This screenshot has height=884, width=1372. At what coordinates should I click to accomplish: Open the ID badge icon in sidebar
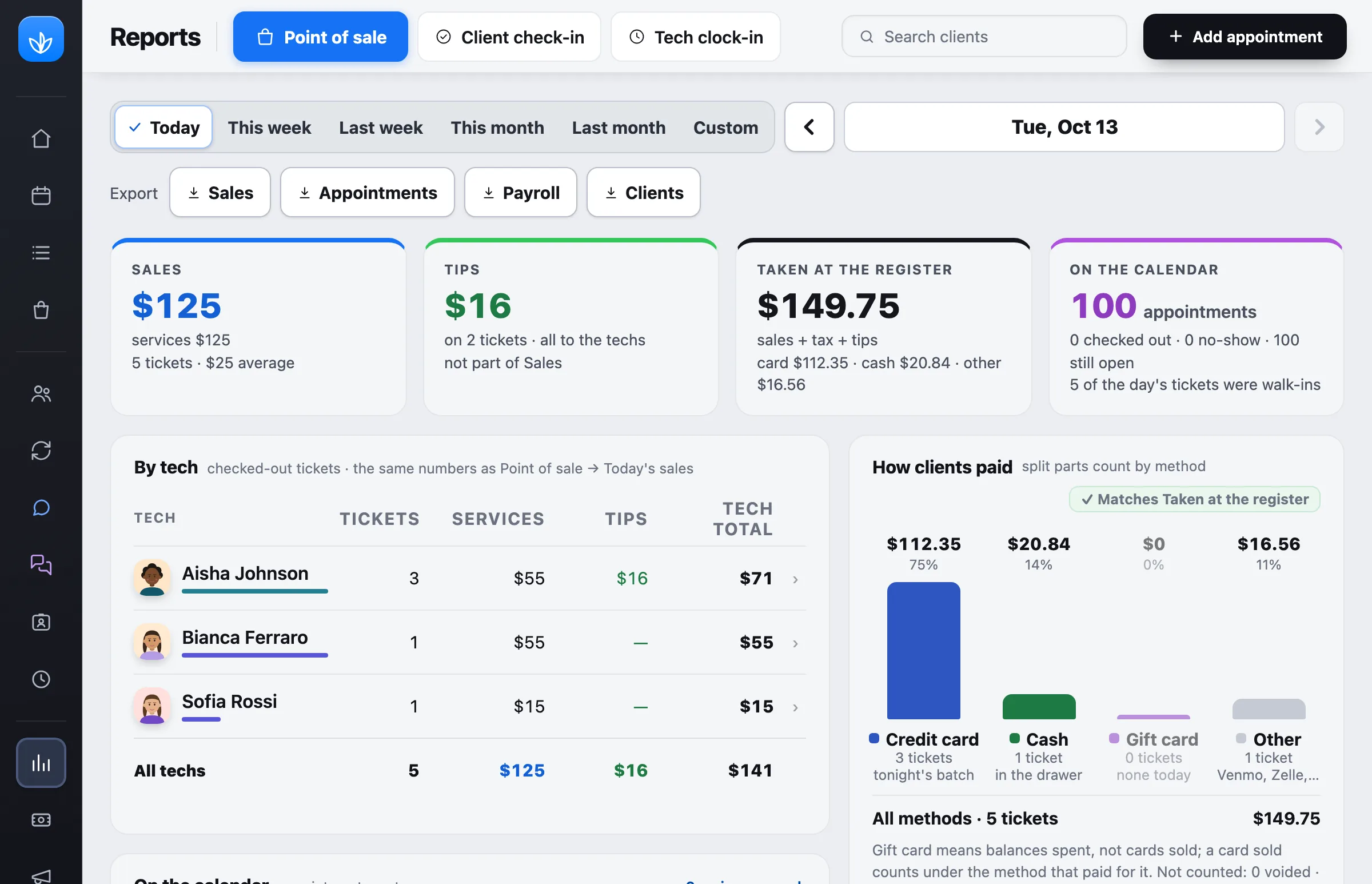coord(41,622)
